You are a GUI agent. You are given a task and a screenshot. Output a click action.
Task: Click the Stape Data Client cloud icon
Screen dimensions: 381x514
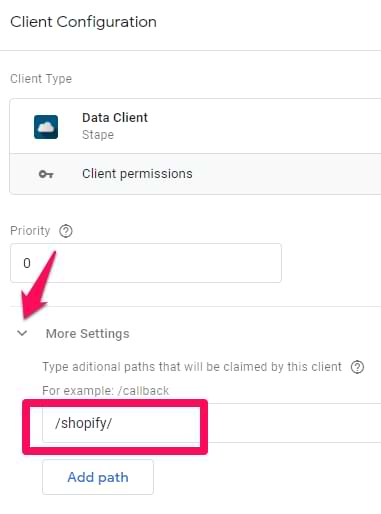[x=46, y=127]
